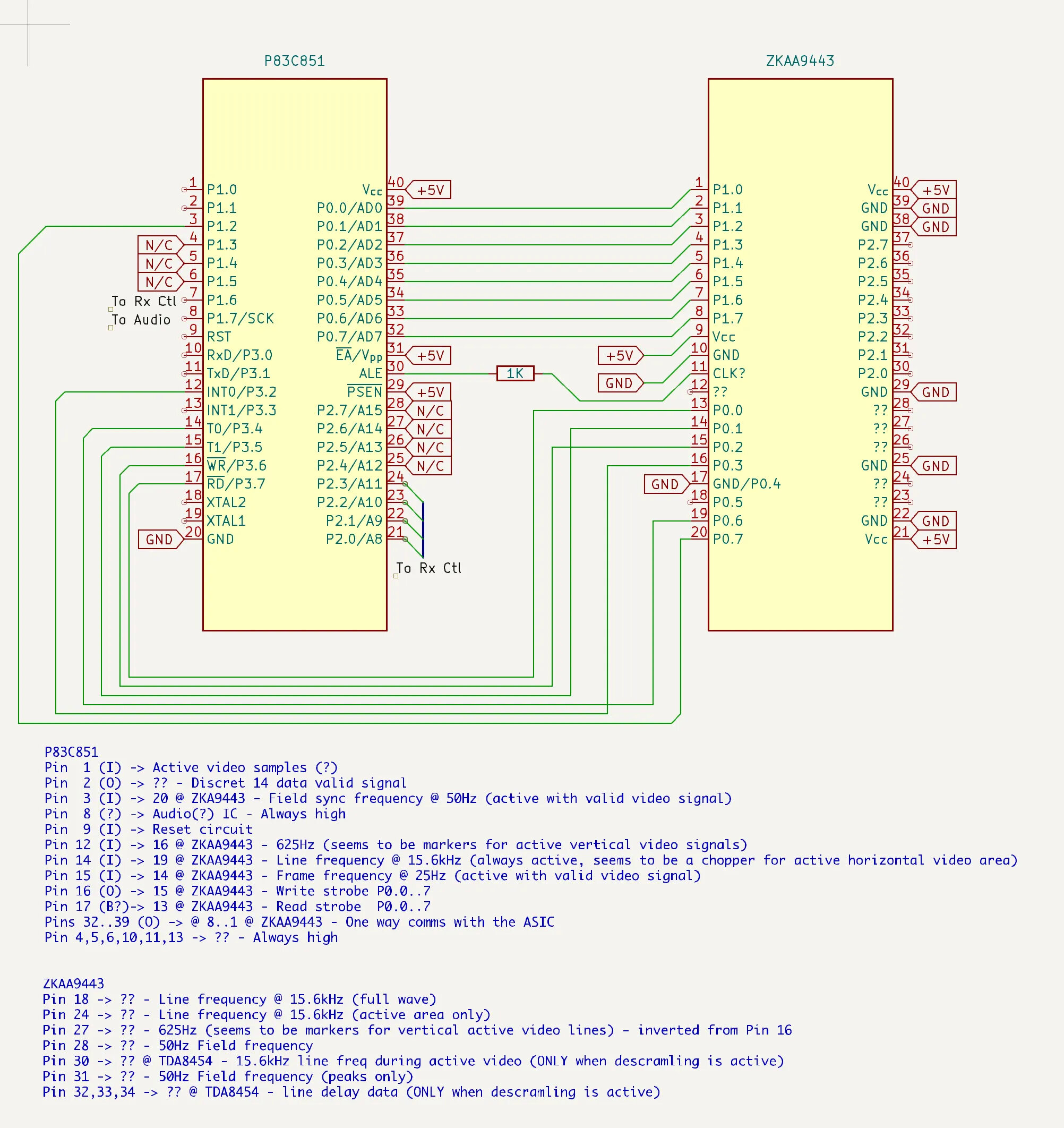Select the "Pin 9 (I) -> Reset circuit" note
The image size is (1064, 1128).
pyautogui.click(x=149, y=829)
